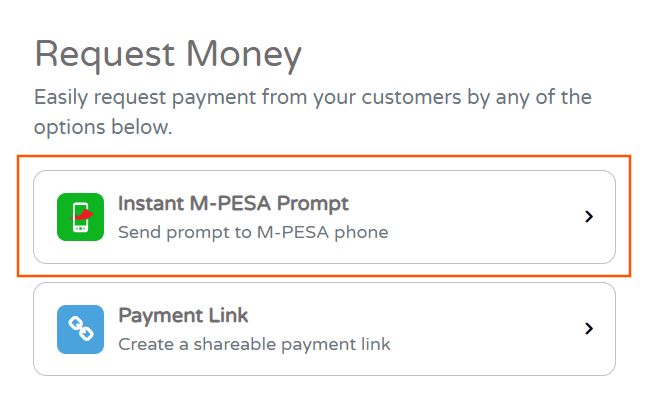Click the word "Prompt" in the M-PESA title

(313, 204)
